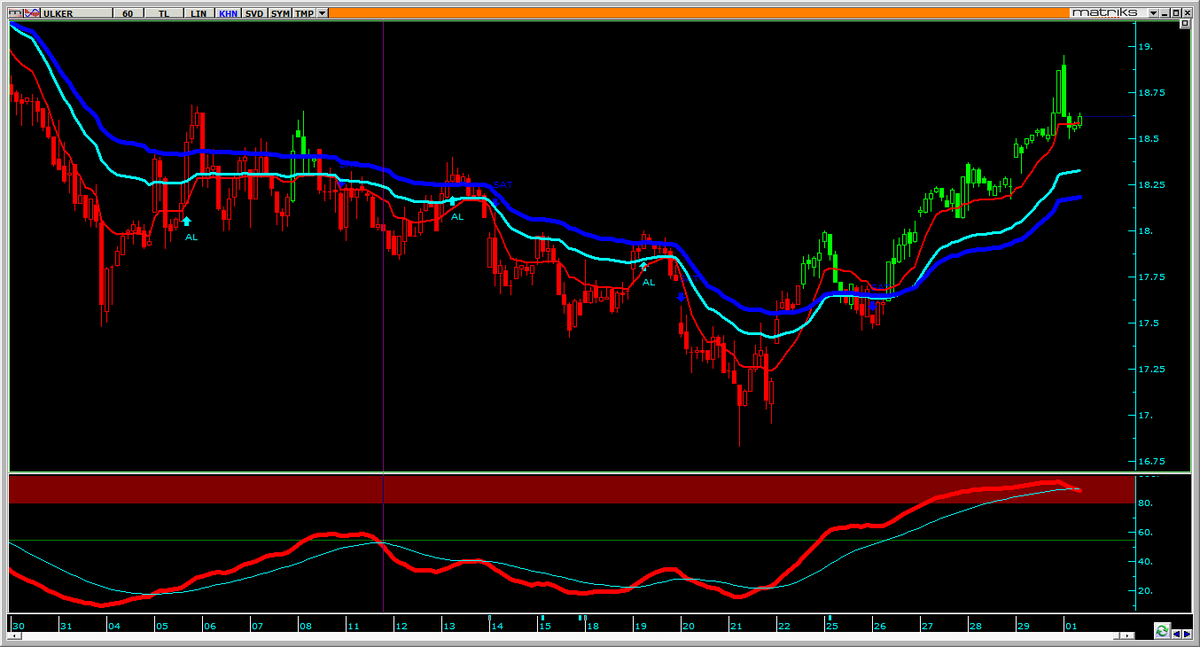The image size is (1200, 647).
Task: Select the 17.5 price axis label
Action: click(x=1149, y=323)
